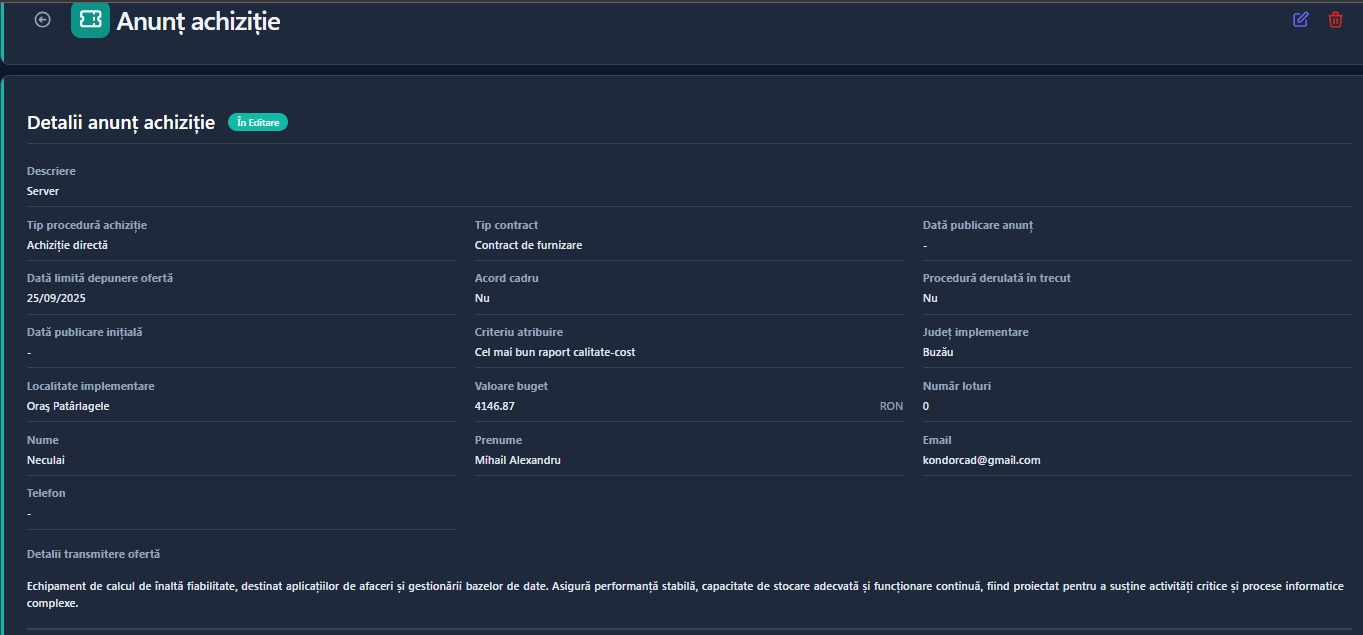Click the "Detalii anunț achiziție" section heading
This screenshot has width=1363, height=635.
pos(121,123)
